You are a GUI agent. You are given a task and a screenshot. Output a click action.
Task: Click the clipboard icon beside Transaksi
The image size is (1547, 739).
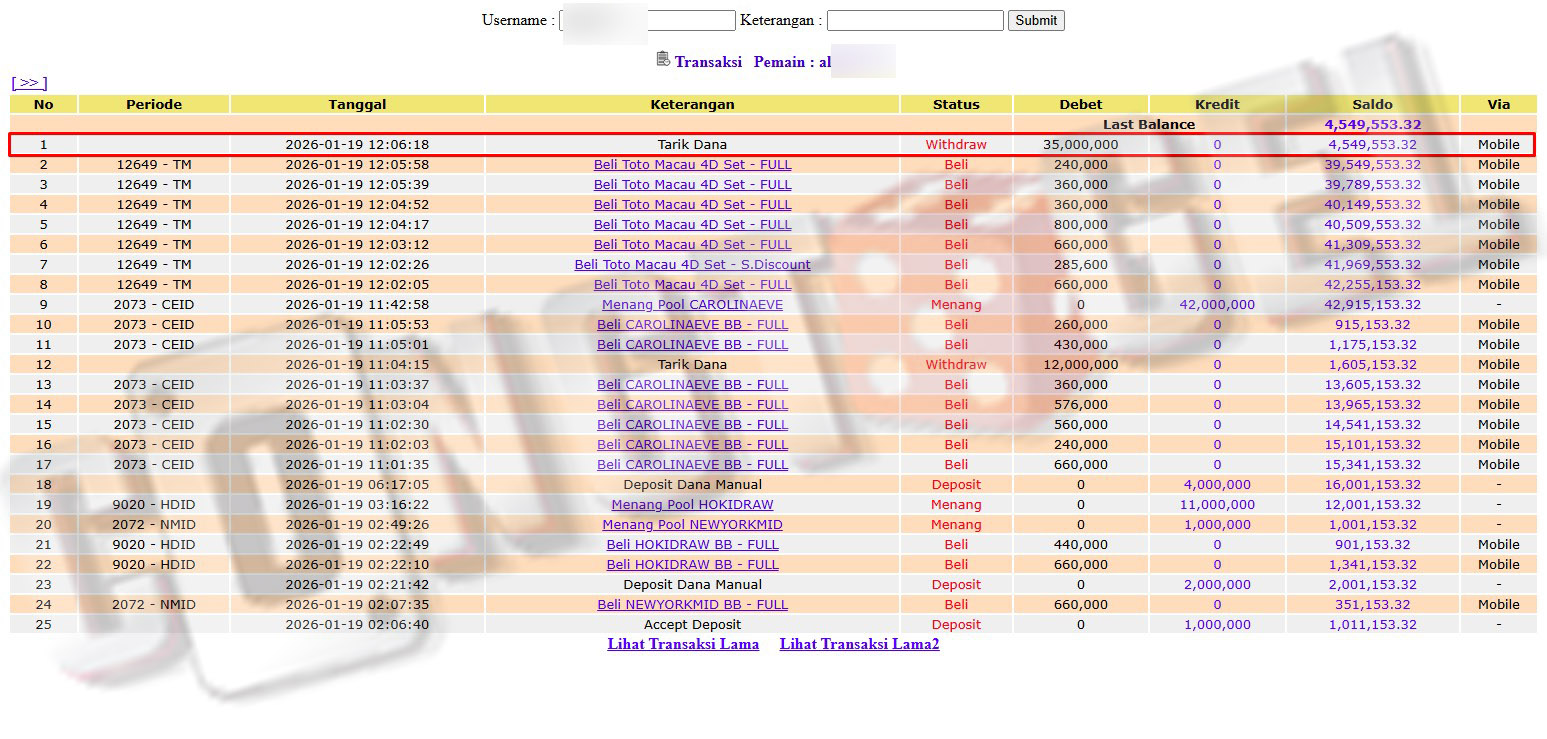coord(662,60)
